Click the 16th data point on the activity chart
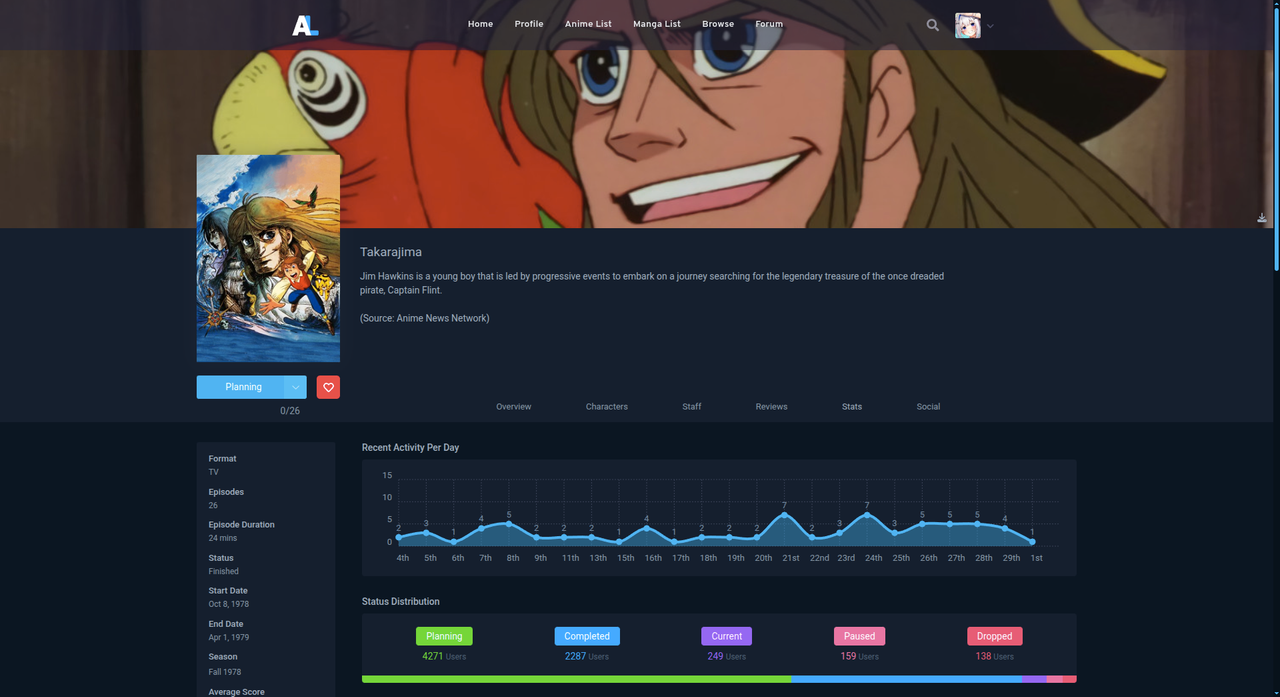The image size is (1280, 697). [647, 528]
